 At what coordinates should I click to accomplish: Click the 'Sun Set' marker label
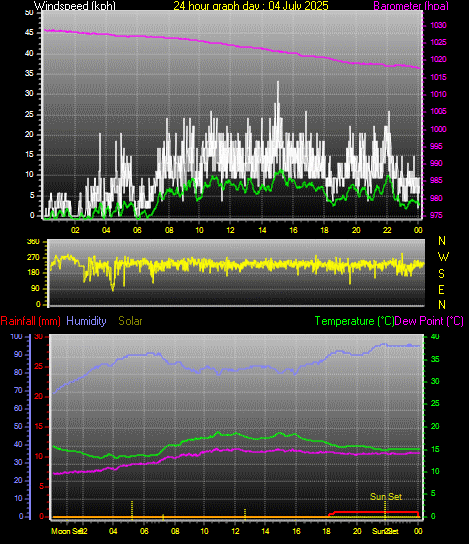pyautogui.click(x=386, y=497)
